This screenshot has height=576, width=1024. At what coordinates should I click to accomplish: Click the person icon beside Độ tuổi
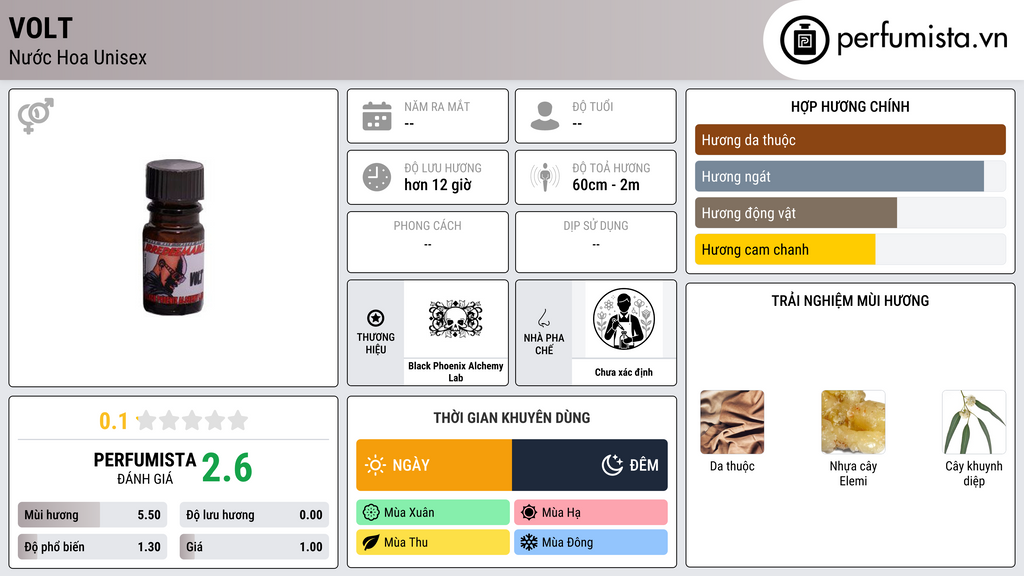point(545,116)
